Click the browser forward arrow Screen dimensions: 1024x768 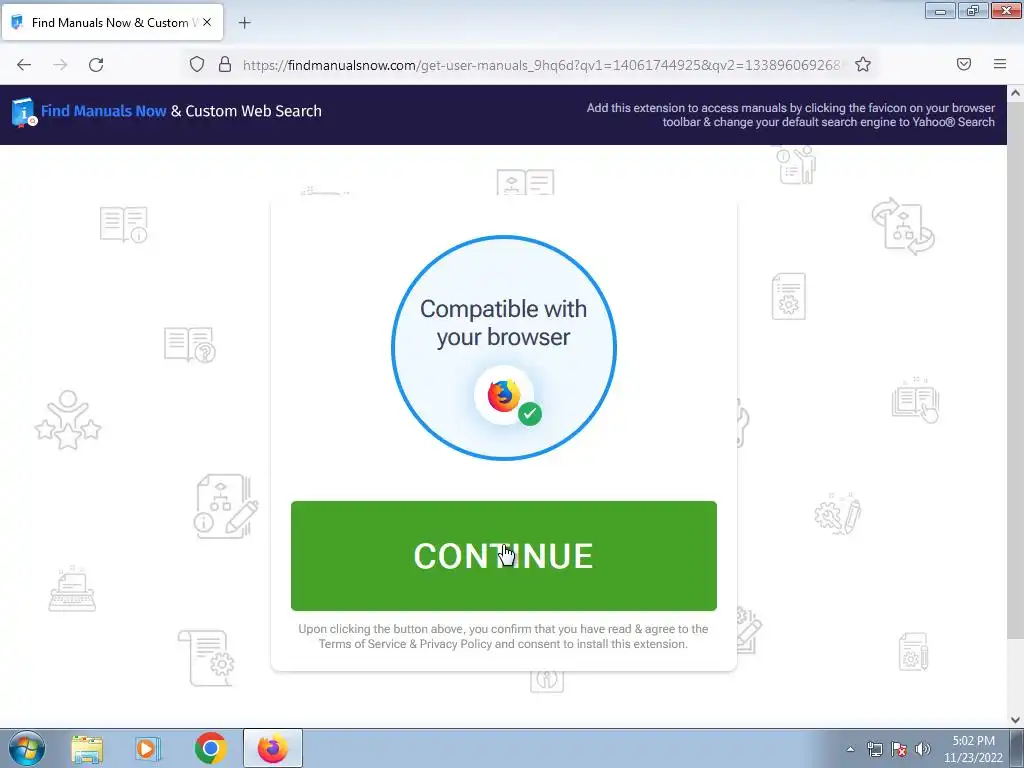coord(60,65)
